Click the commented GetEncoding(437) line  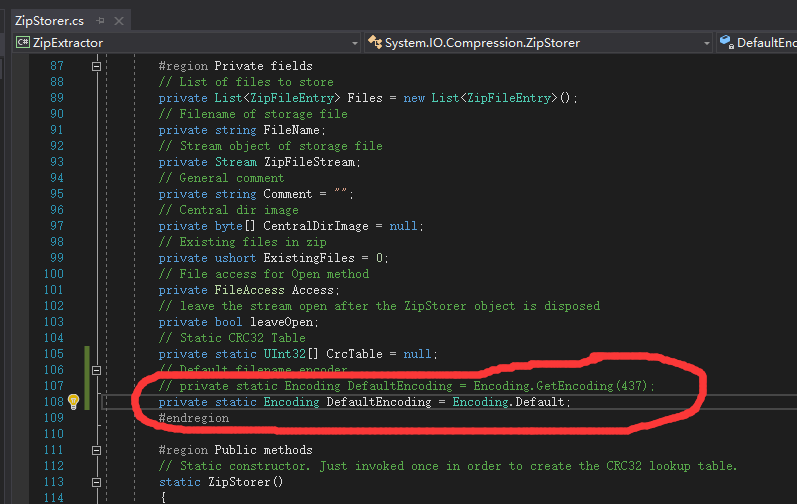(x=407, y=386)
